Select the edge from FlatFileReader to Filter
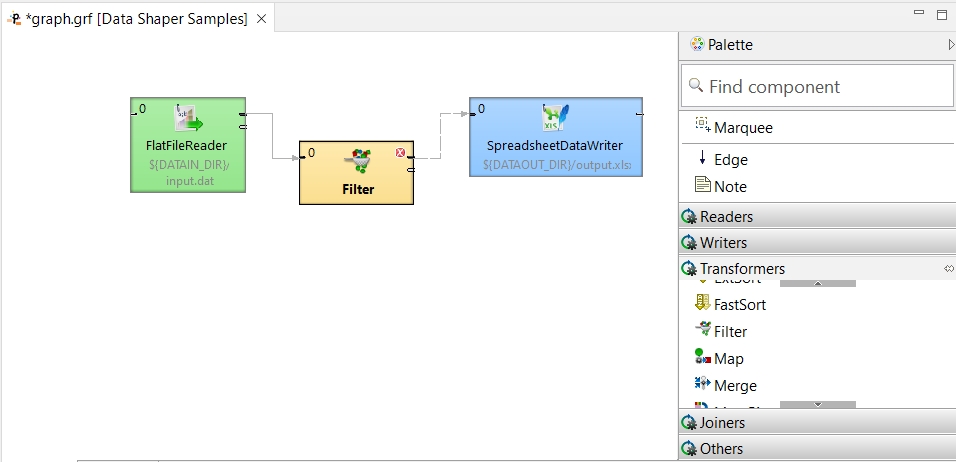Screen dimensions: 956x462 pos(273,135)
